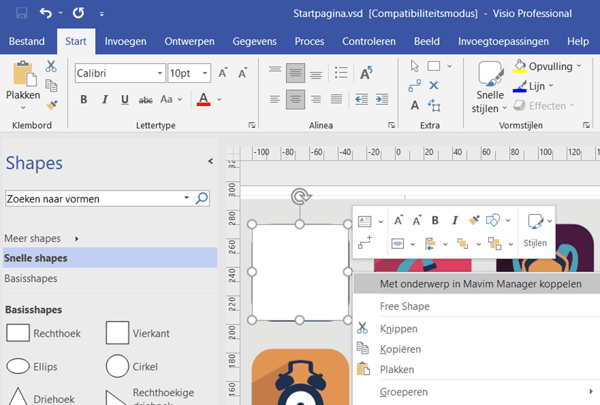Toggle italic in the floating mini toolbar
The image size is (600, 405).
(x=454, y=220)
